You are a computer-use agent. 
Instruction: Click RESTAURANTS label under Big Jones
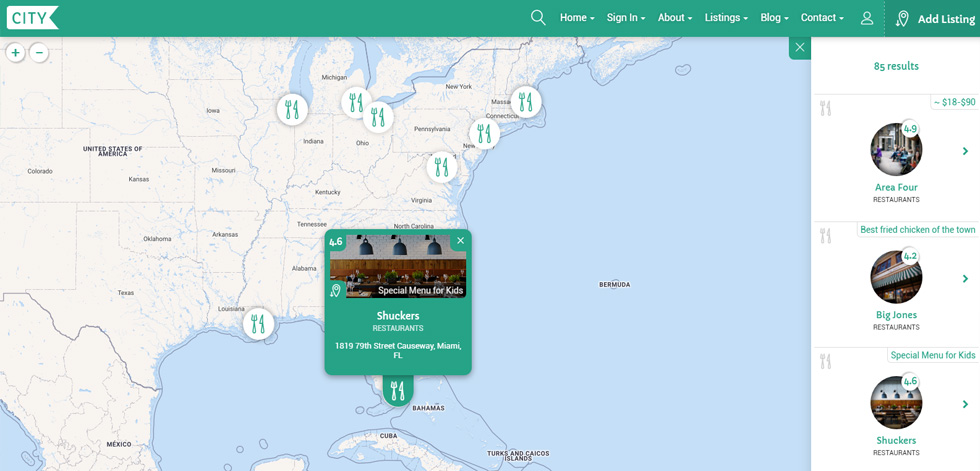[896, 327]
